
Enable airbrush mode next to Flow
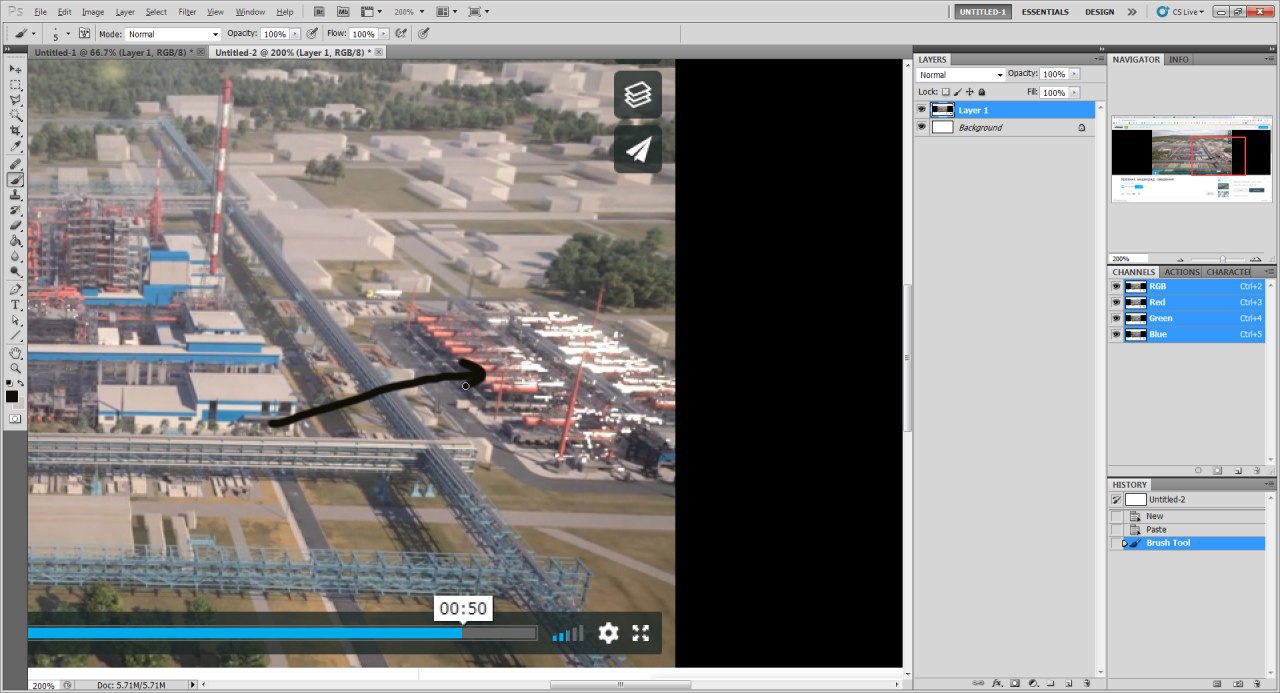pyautogui.click(x=401, y=33)
